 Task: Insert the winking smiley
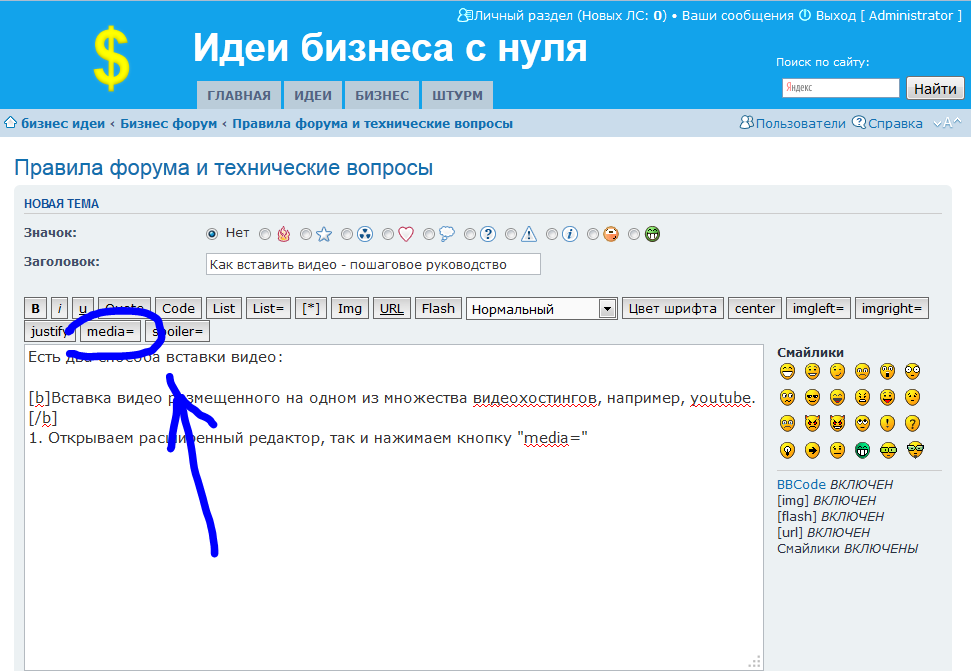pyautogui.click(x=838, y=372)
